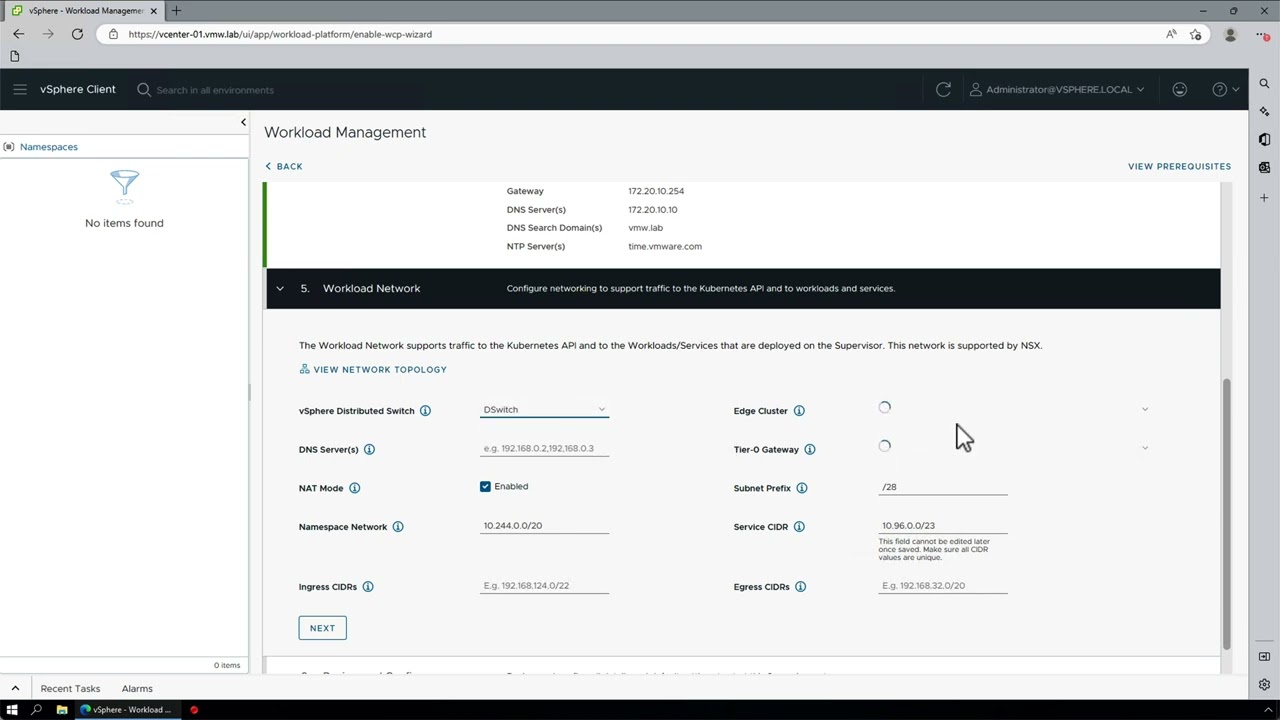Viewport: 1280px width, 720px height.
Task: Open browser sidebar settings gear
Action: [x=1265, y=685]
